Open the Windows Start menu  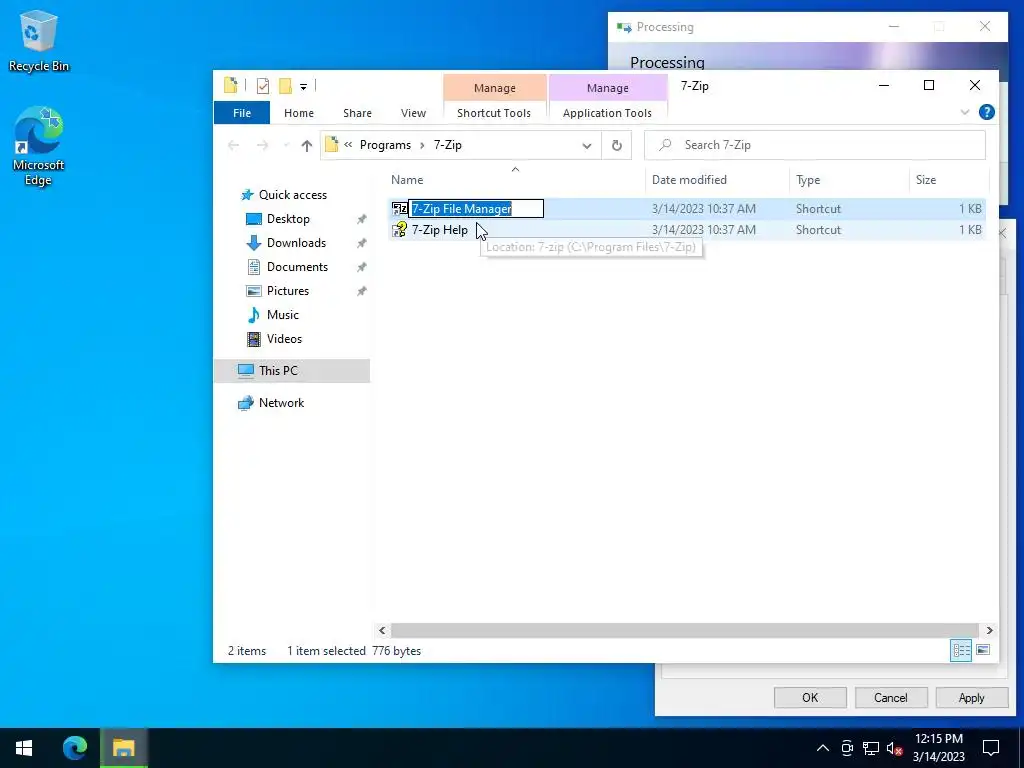pos(24,748)
